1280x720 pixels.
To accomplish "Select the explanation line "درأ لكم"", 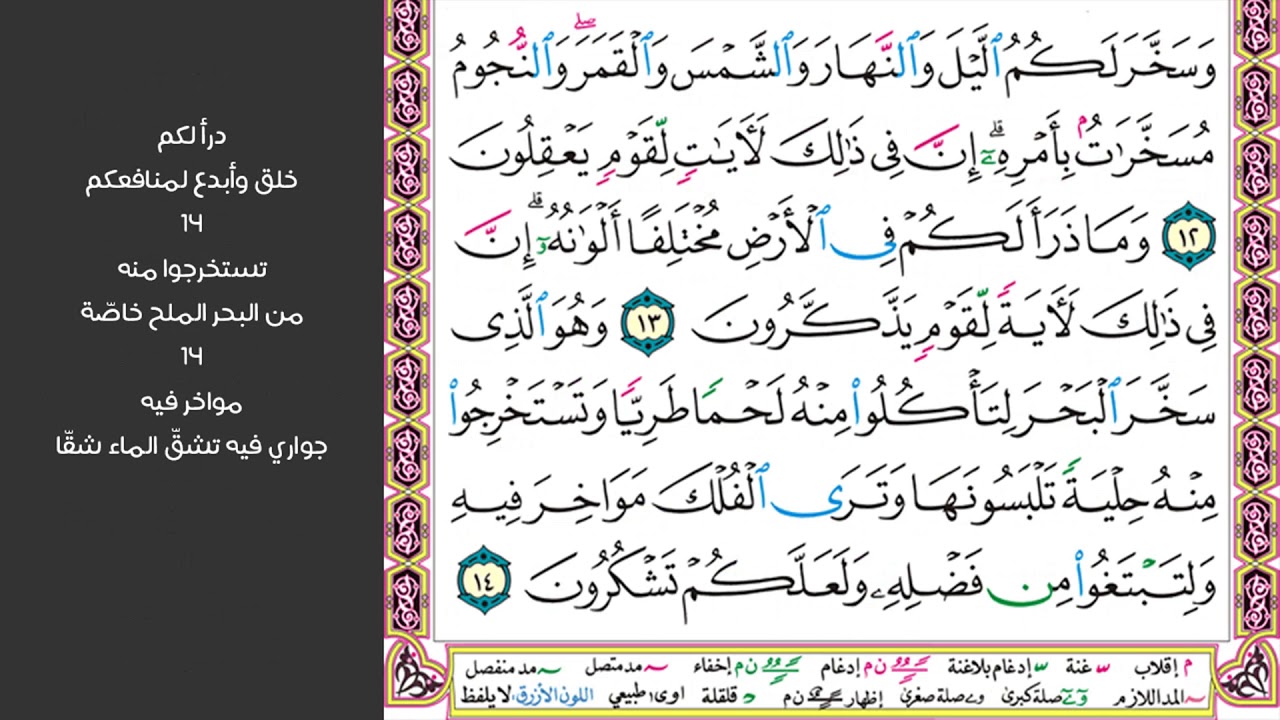I will (193, 136).
